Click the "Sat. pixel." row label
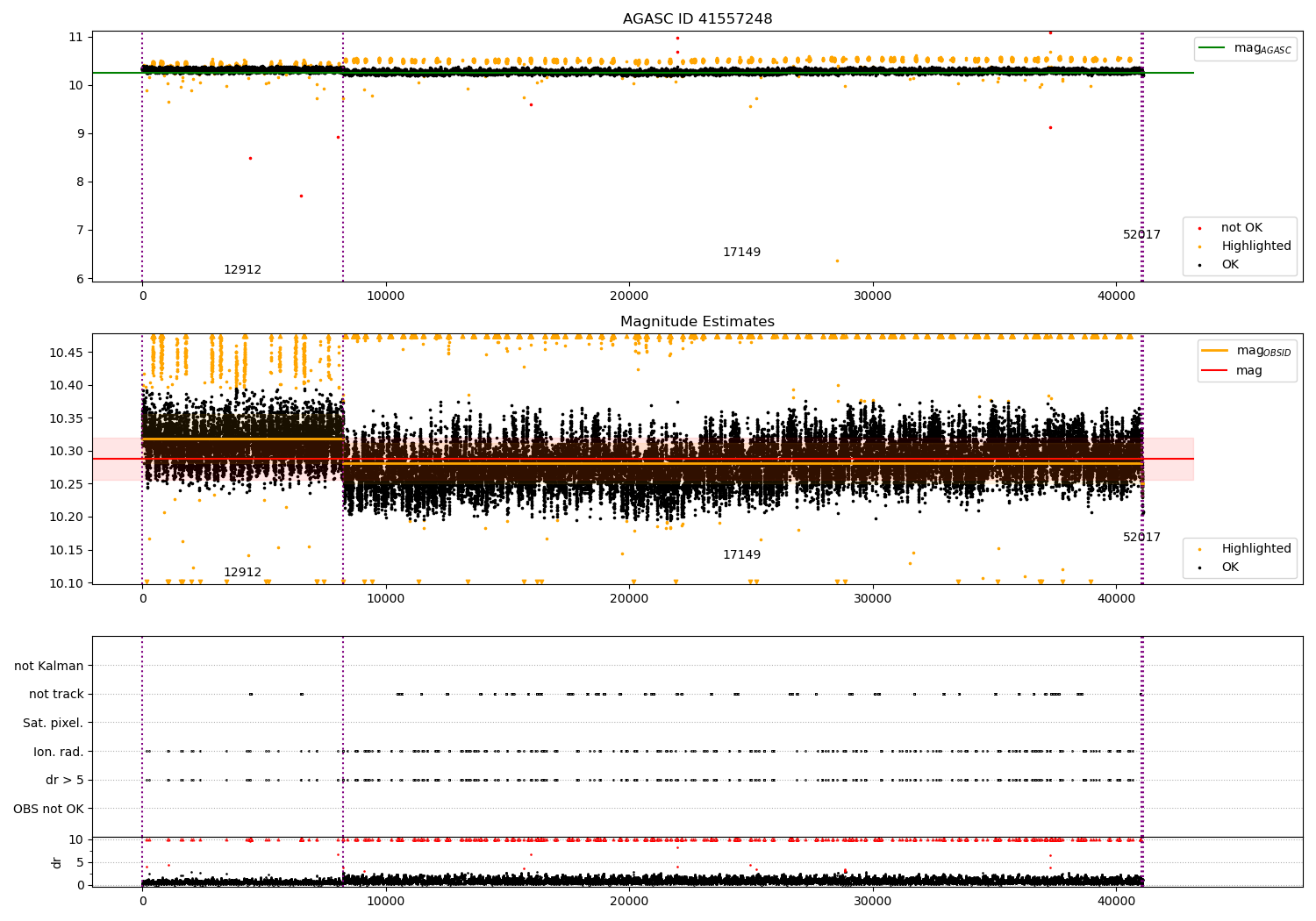1316x921 pixels. click(53, 724)
